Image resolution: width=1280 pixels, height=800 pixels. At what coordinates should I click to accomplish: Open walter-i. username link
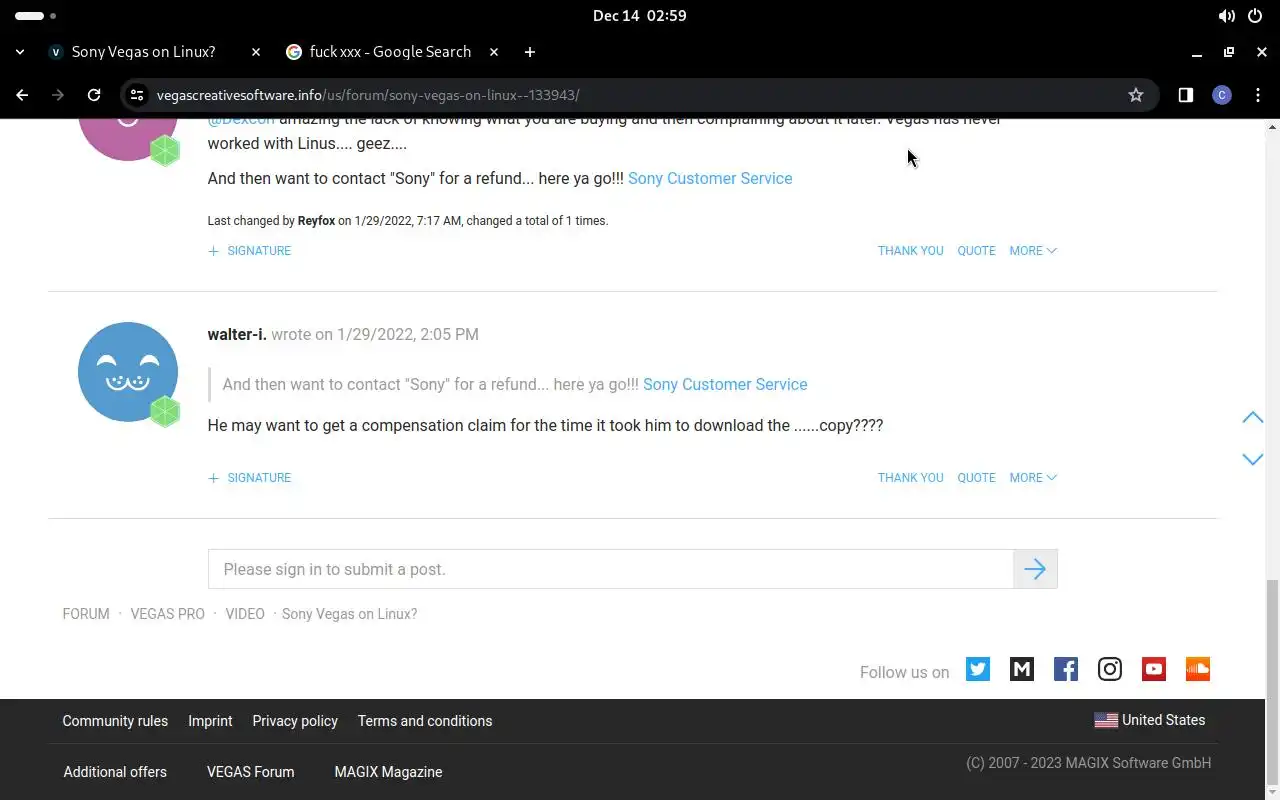tap(237, 334)
